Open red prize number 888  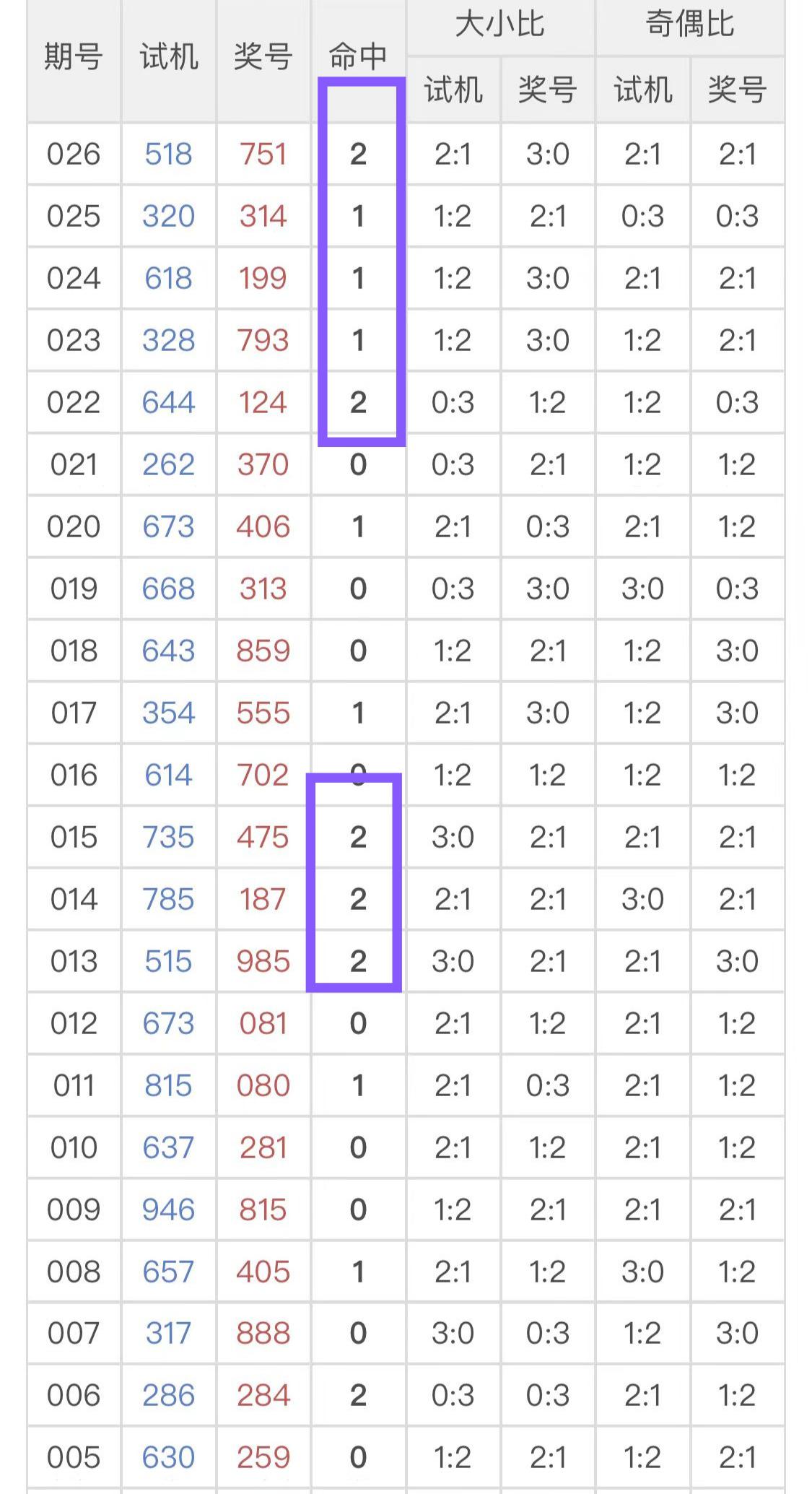263,1333
